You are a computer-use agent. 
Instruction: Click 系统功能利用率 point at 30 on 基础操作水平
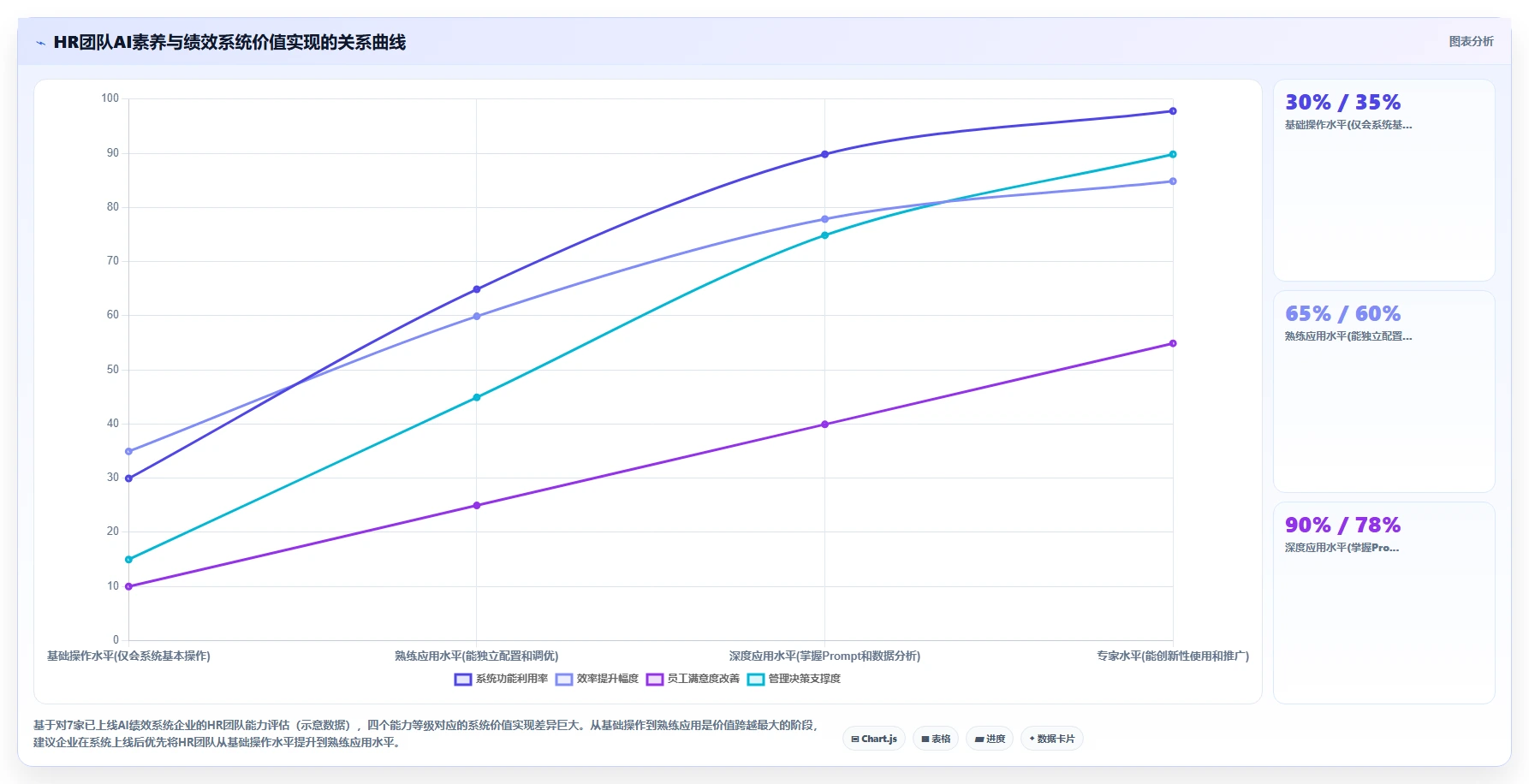click(x=128, y=478)
